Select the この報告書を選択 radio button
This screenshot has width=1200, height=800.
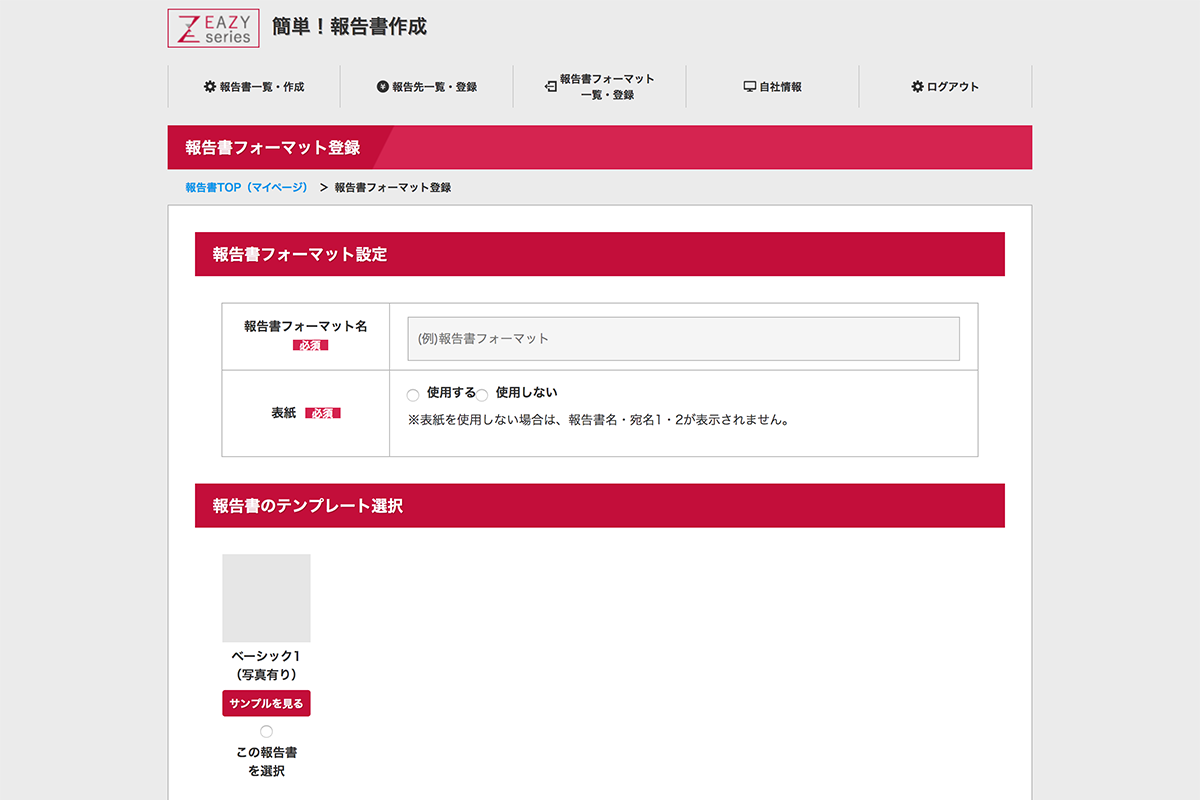[x=266, y=731]
